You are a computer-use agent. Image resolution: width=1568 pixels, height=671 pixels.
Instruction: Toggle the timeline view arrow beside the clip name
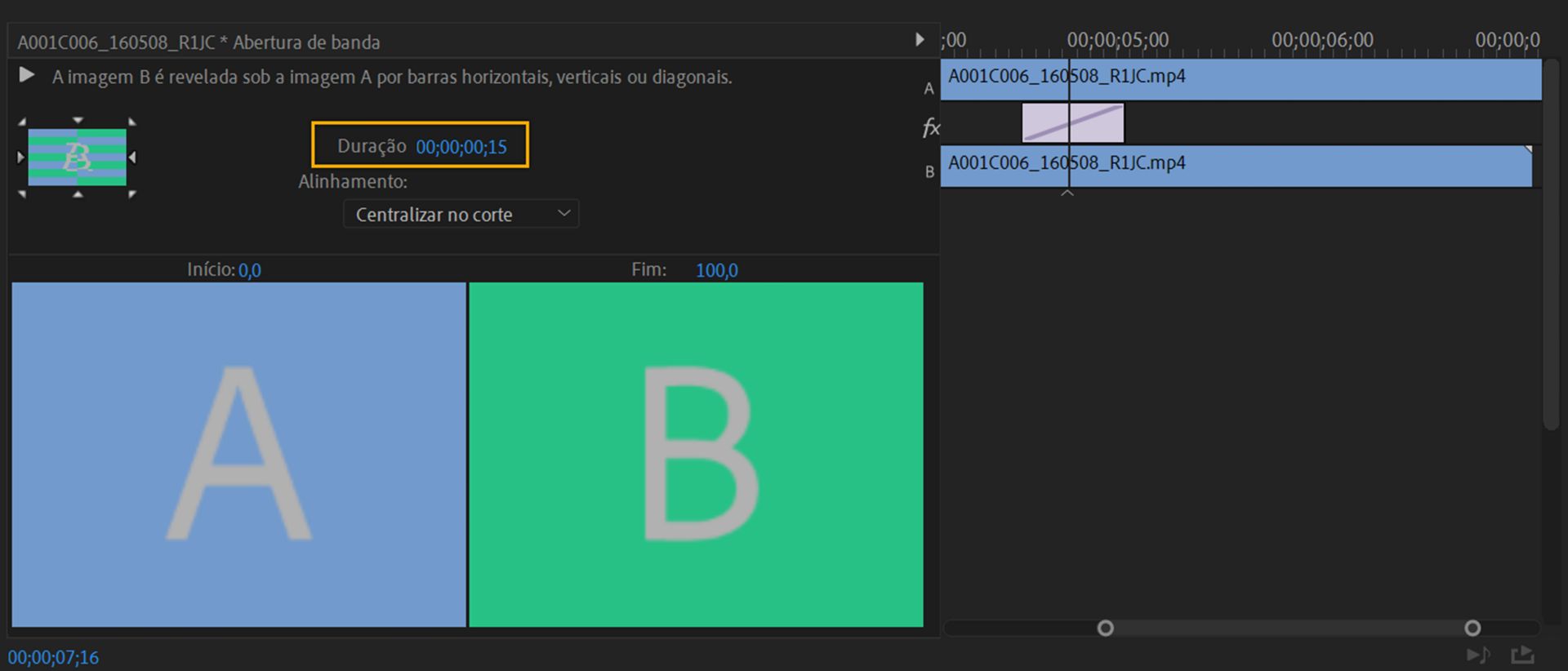920,40
